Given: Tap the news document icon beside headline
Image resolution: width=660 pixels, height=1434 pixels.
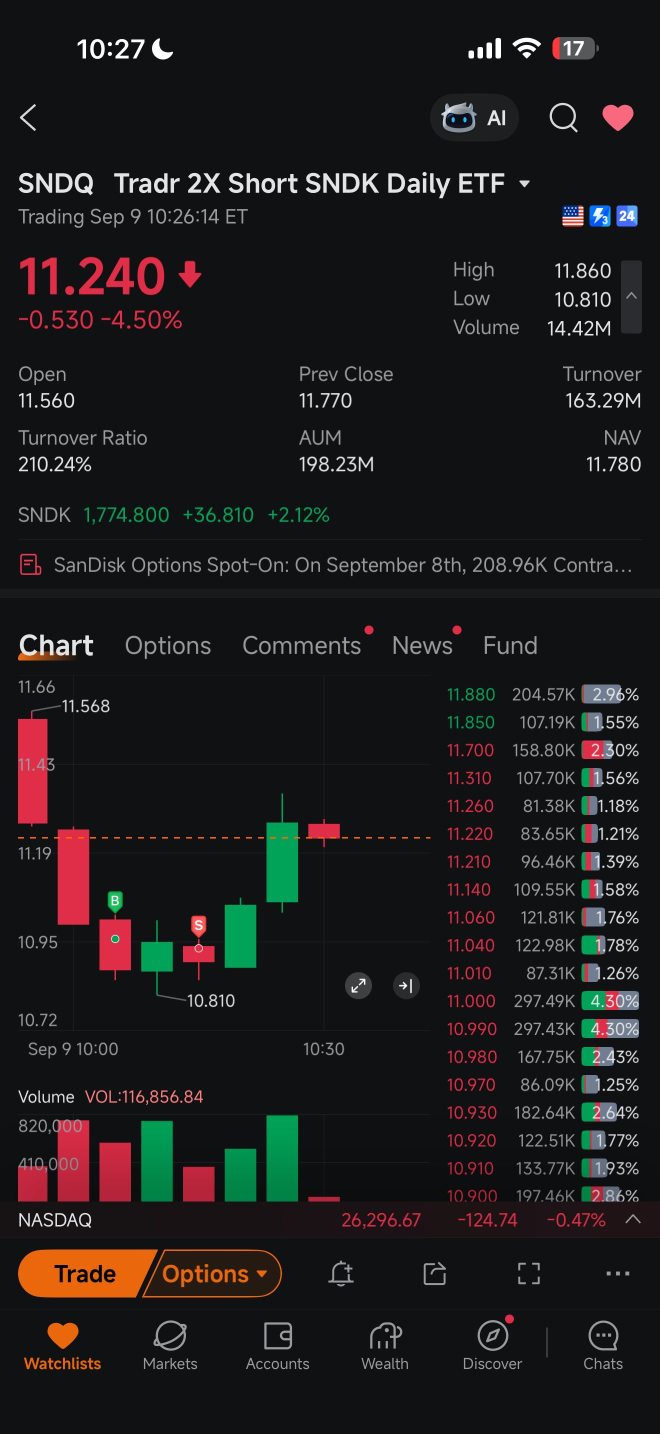Looking at the screenshot, I should (x=31, y=565).
